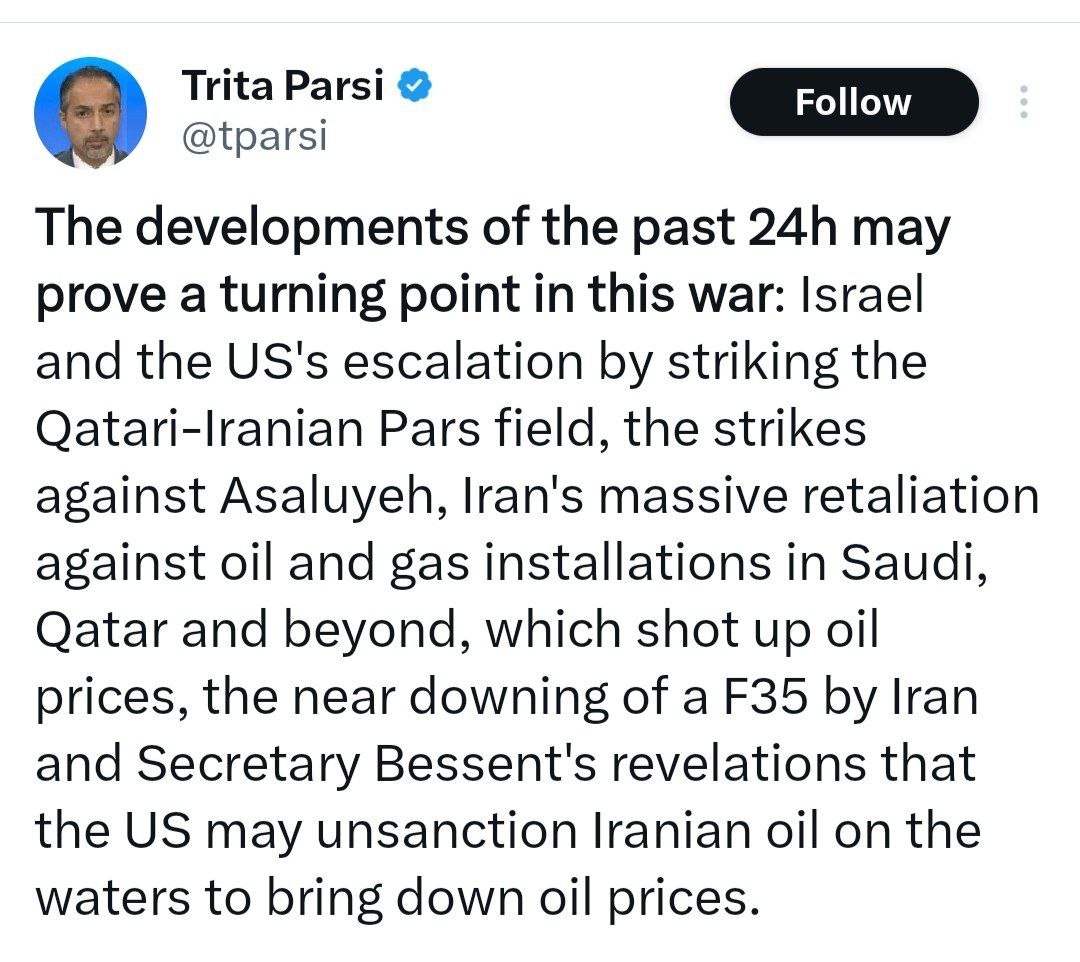Open Trita Parsi's profile picture
The width and height of the screenshot is (1080, 962).
pos(90,112)
